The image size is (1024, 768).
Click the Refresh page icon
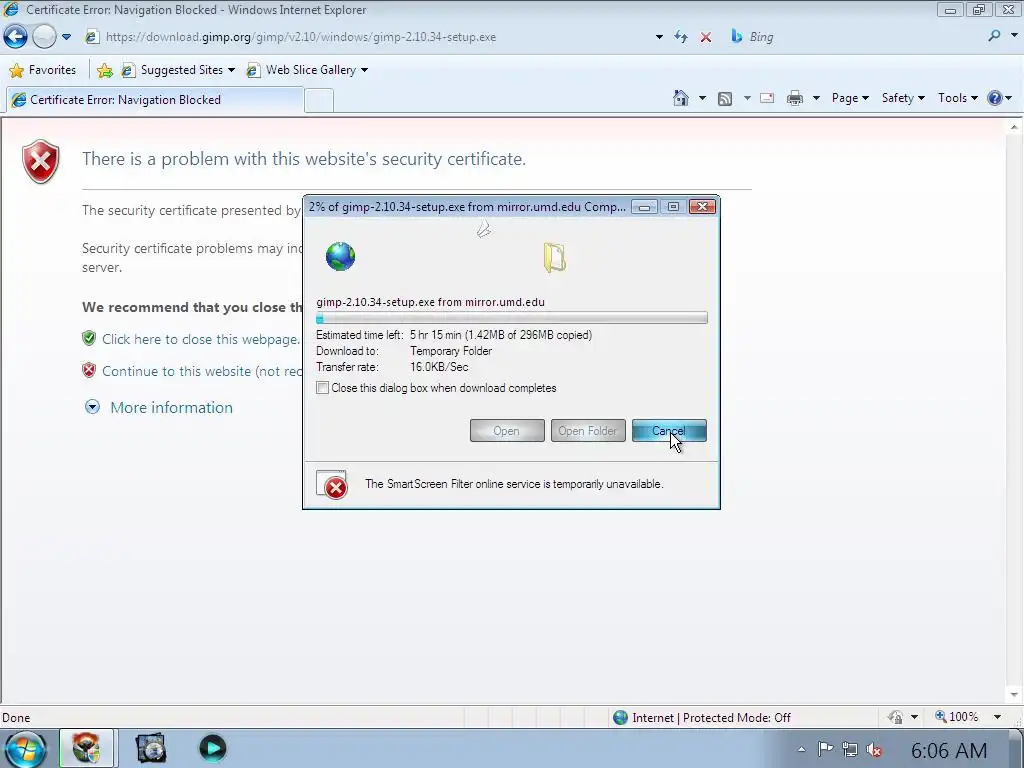(681, 37)
